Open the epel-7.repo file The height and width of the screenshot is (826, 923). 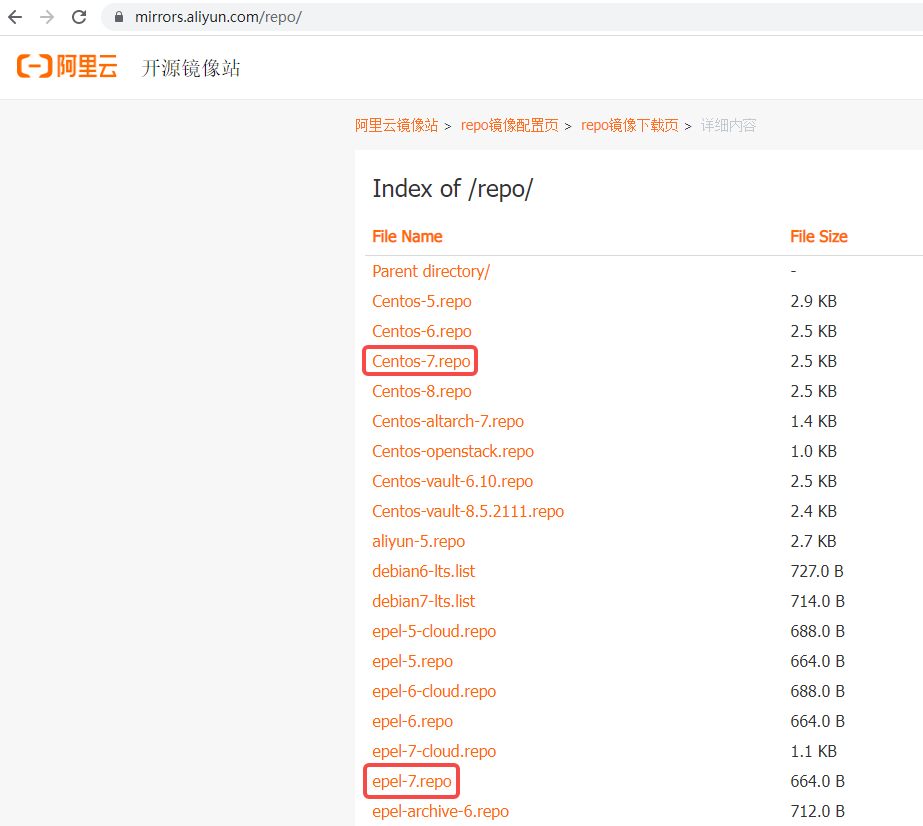coord(411,782)
